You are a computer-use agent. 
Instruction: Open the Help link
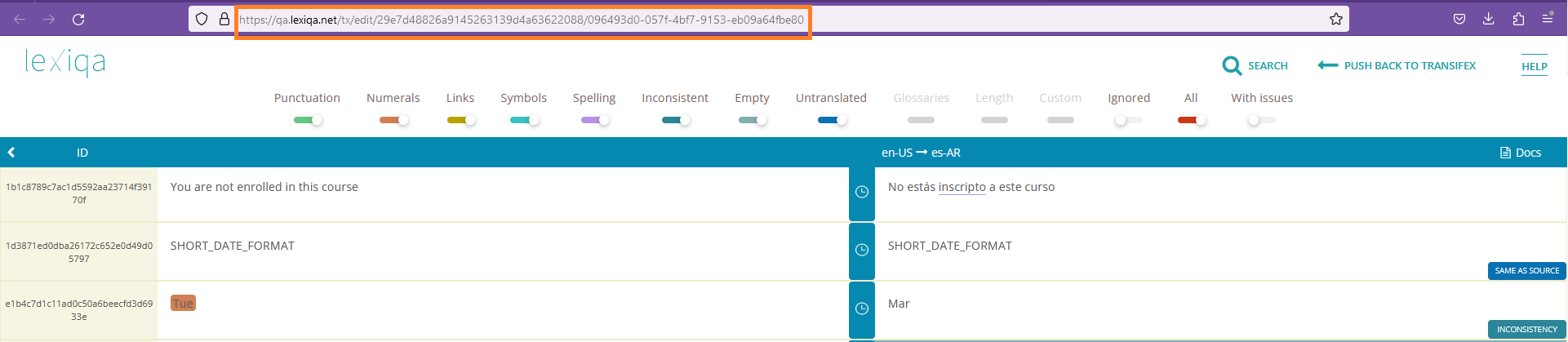1534,67
